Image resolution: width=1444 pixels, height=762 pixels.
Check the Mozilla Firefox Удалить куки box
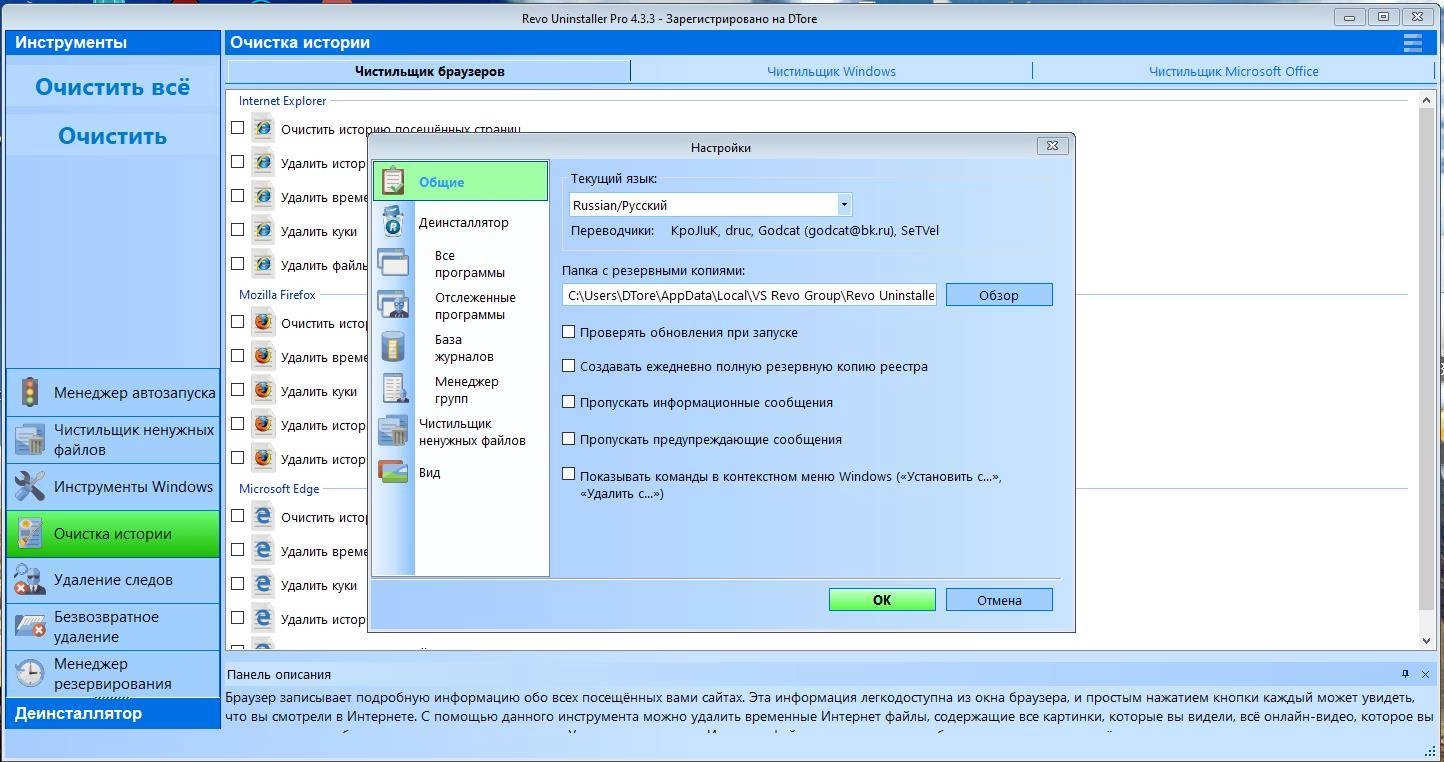pos(237,389)
